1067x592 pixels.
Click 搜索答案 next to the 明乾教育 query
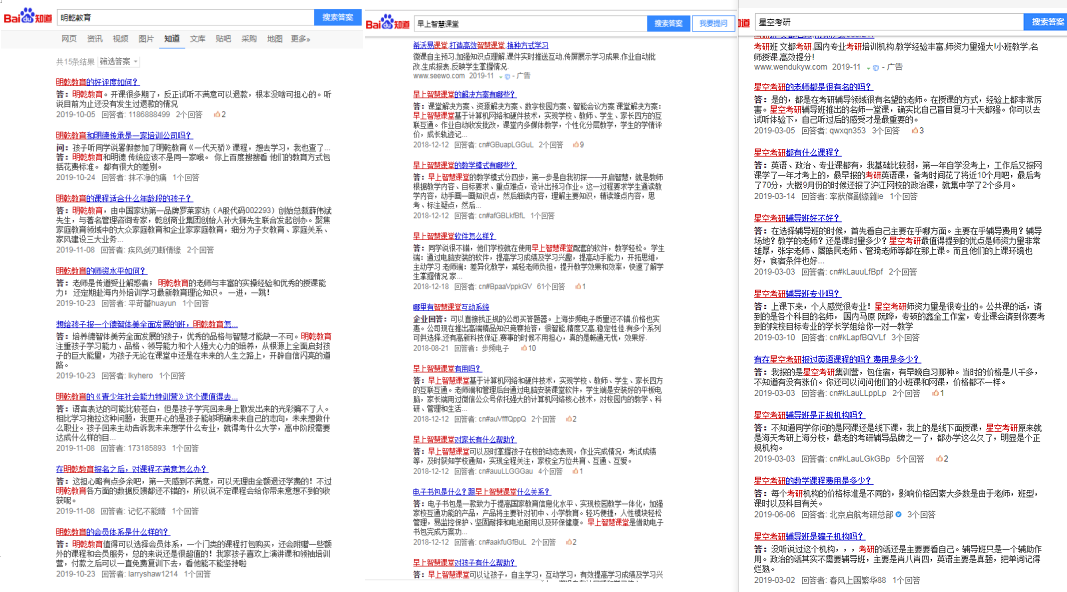[x=338, y=17]
